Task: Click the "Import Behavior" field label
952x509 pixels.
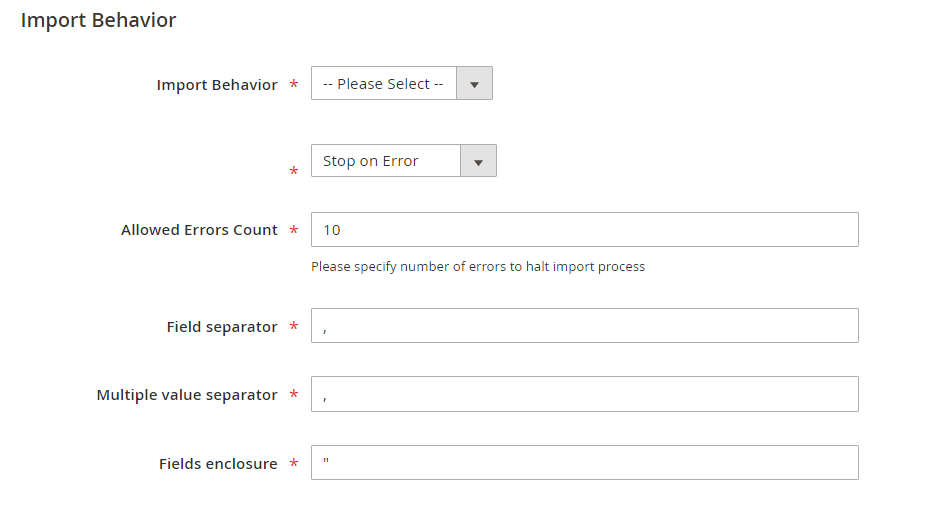Action: (x=217, y=84)
